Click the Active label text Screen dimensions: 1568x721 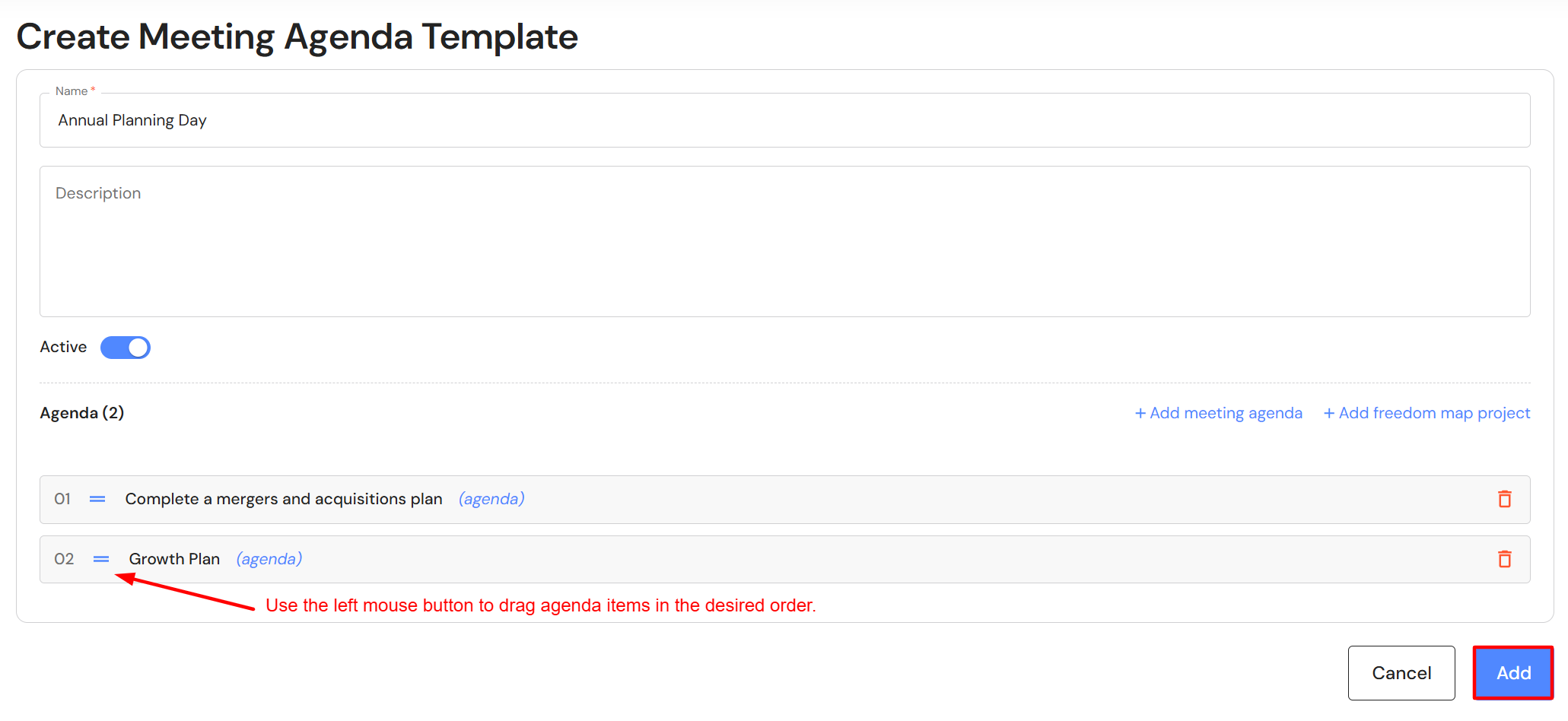point(63,347)
